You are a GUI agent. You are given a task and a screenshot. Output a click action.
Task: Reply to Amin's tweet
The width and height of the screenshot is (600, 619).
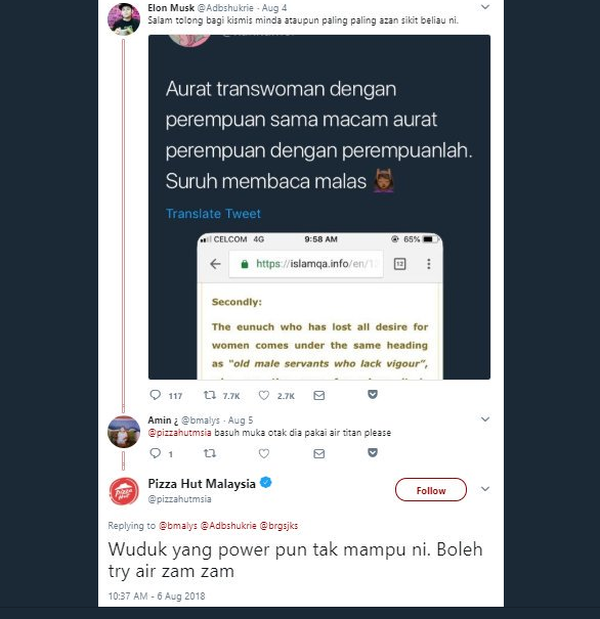click(x=156, y=453)
